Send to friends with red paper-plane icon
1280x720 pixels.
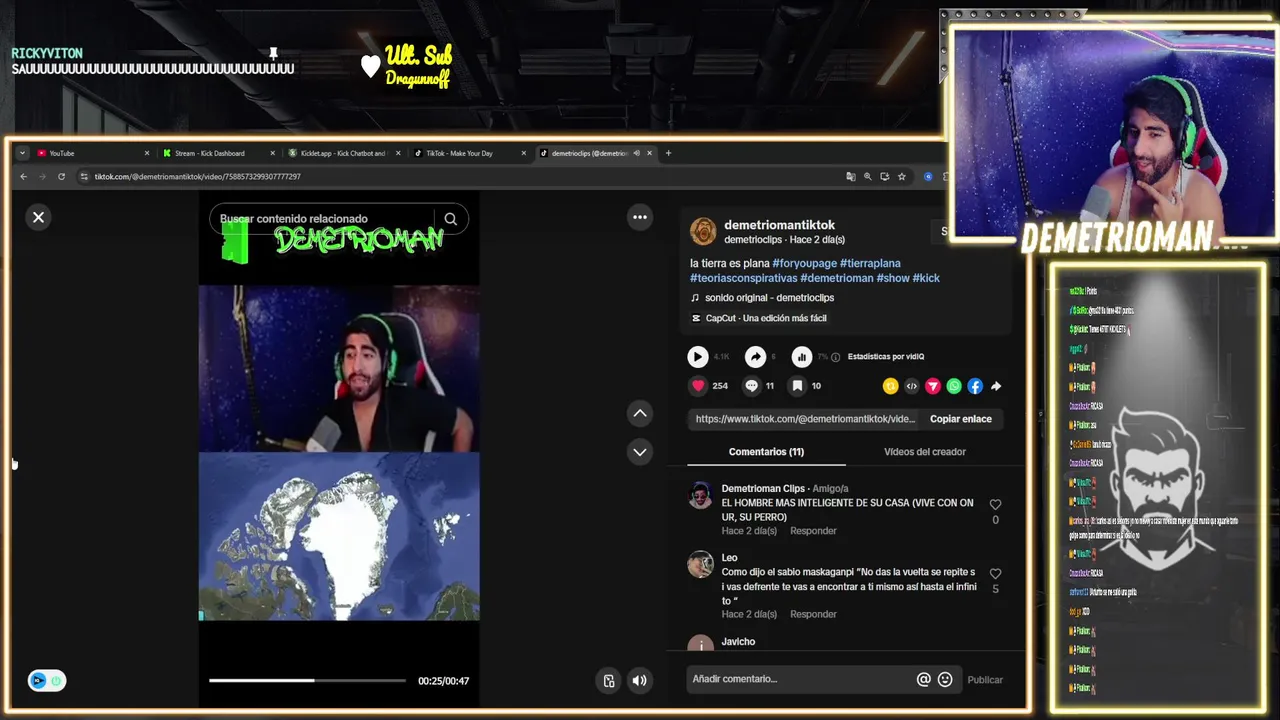pyautogui.click(x=933, y=386)
